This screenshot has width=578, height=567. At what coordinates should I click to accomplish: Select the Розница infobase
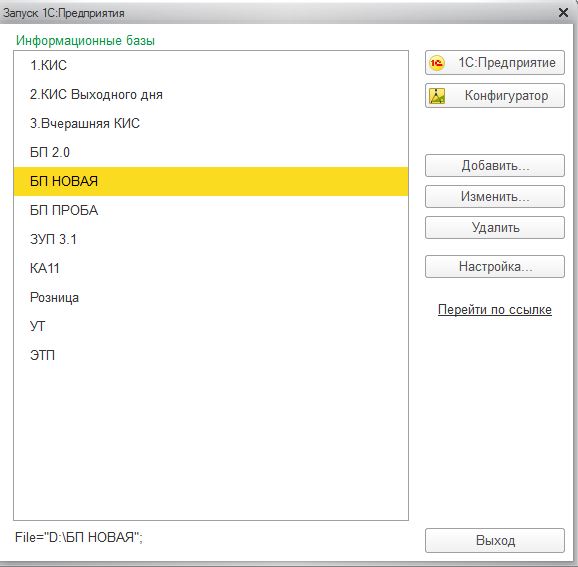[211, 298]
